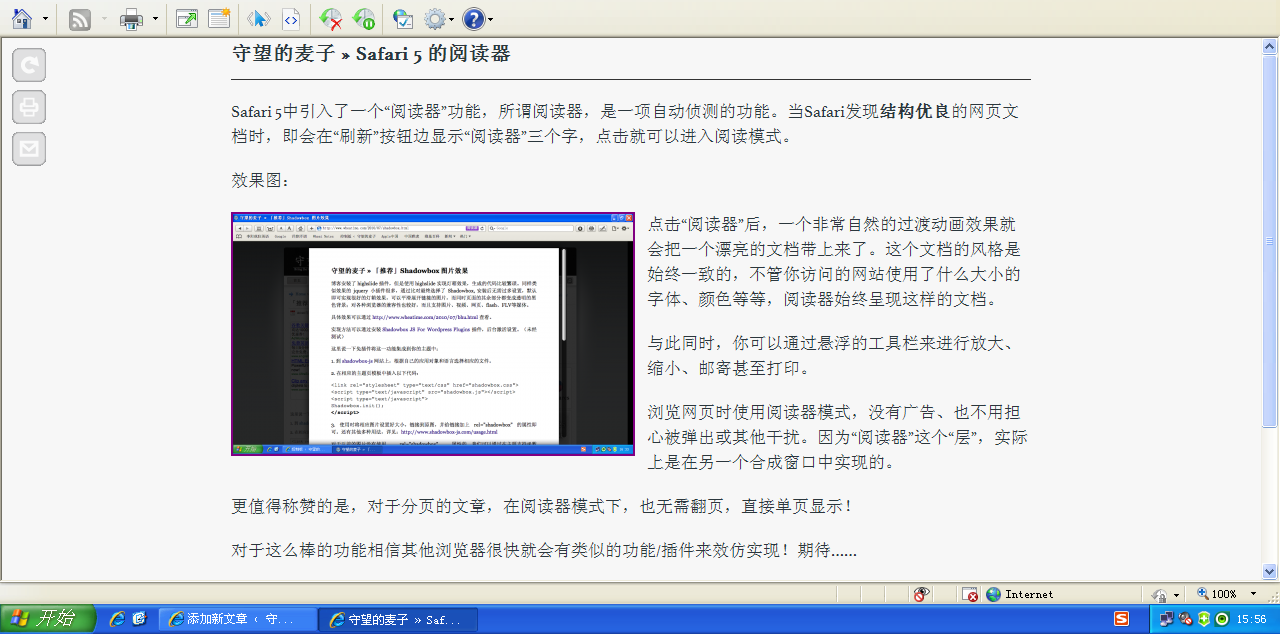Click the text 效果图：

tap(260, 181)
